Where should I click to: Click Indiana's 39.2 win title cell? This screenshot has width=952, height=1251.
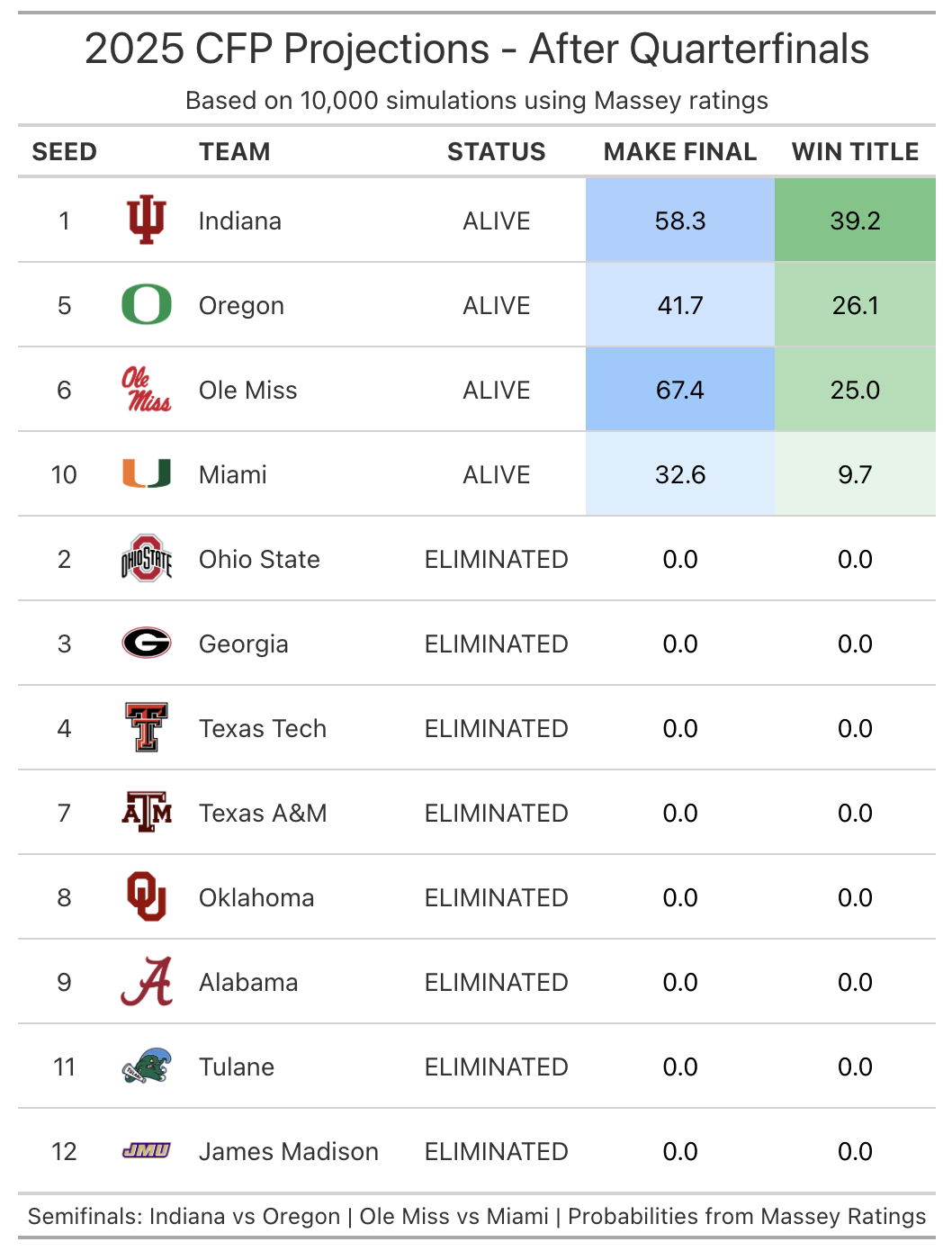pos(855,220)
